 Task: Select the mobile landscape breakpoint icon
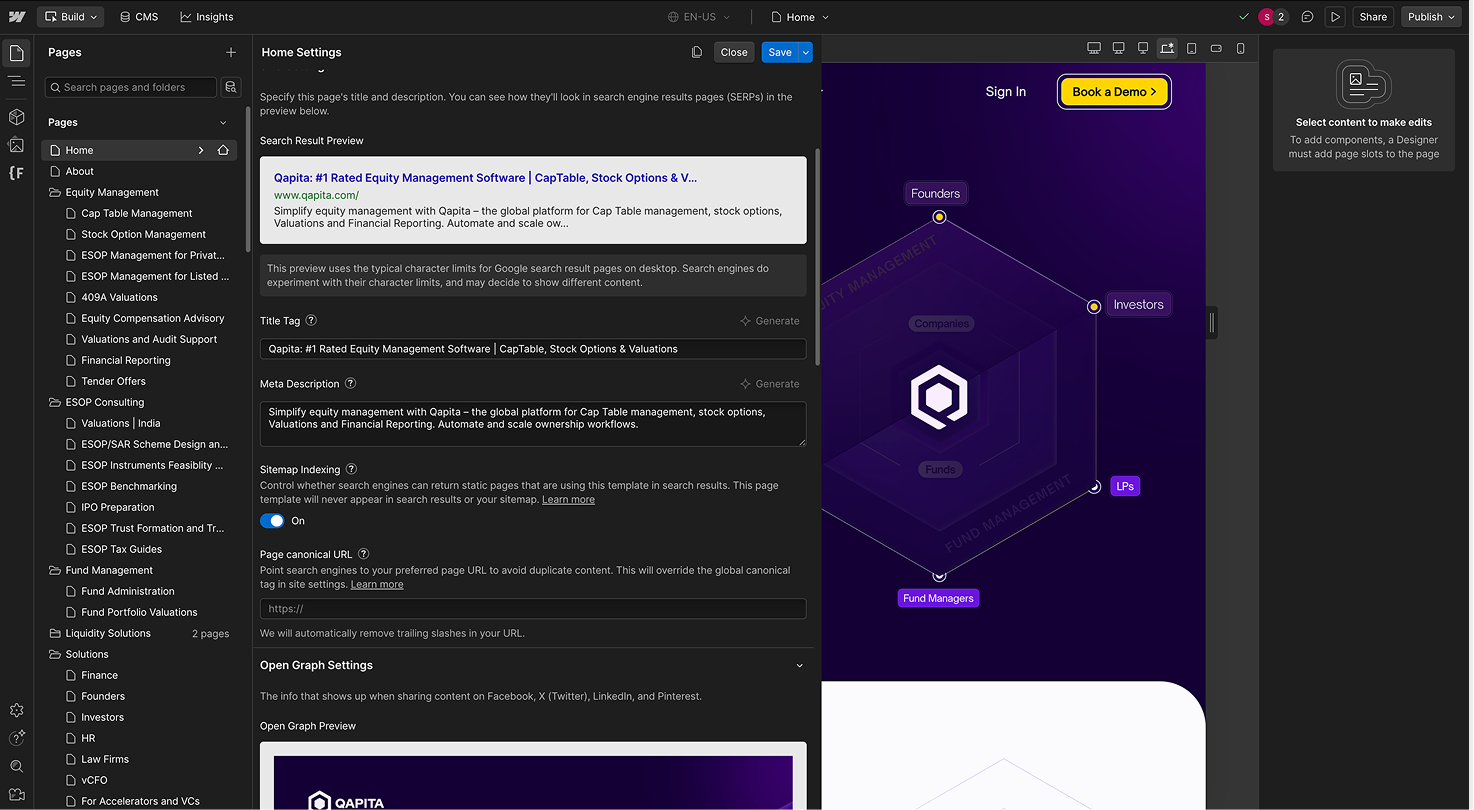[x=1216, y=48]
